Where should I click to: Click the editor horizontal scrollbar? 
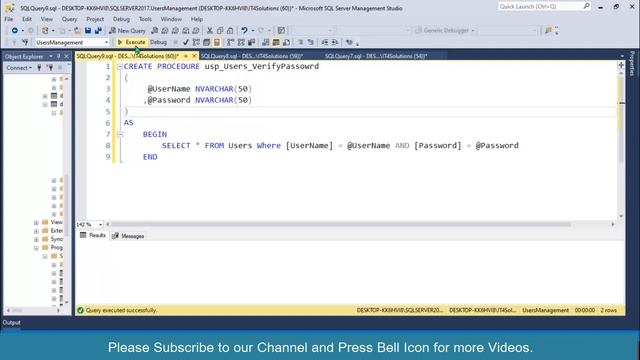pyautogui.click(x=341, y=224)
